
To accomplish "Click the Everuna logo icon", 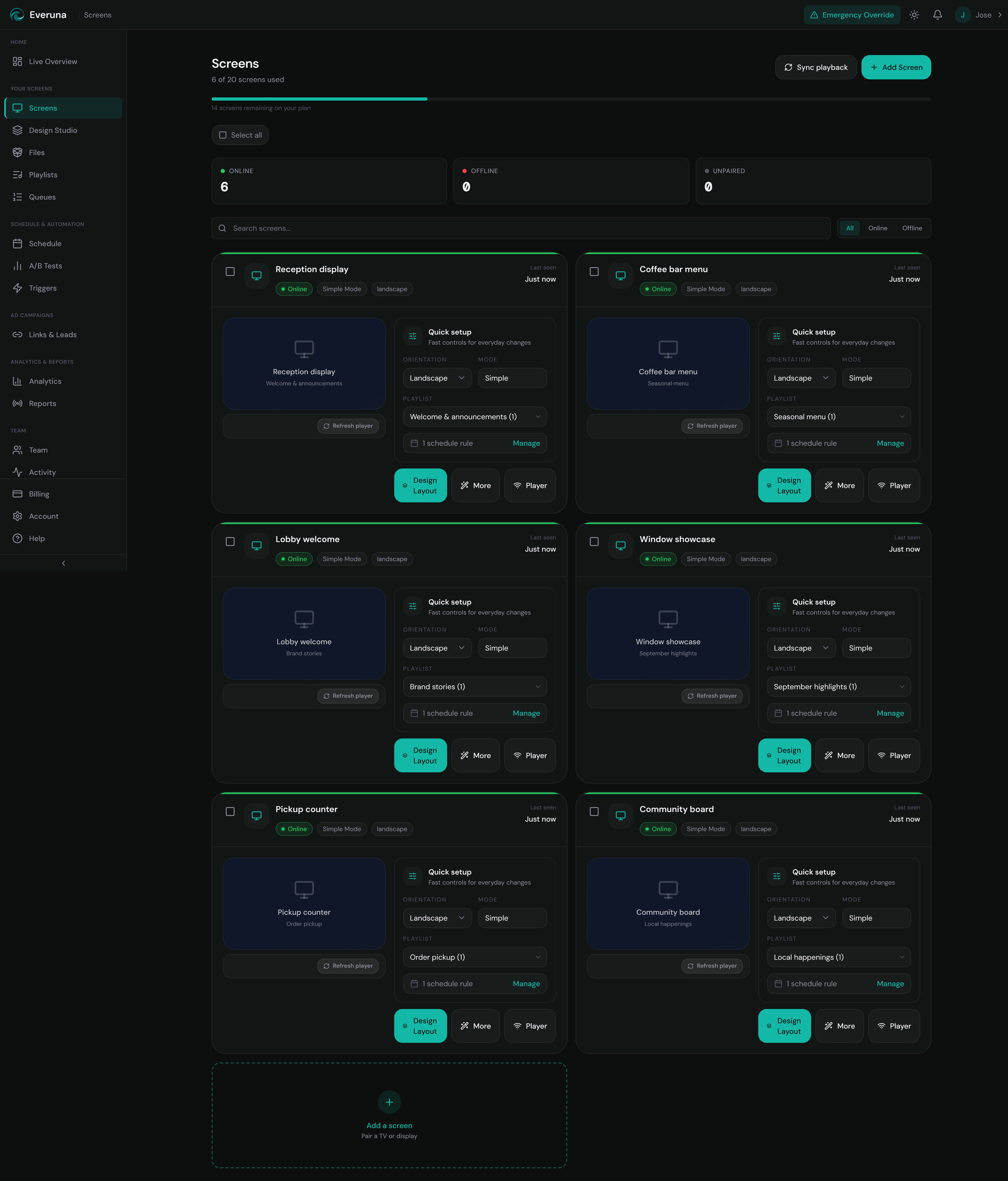I will (x=17, y=15).
